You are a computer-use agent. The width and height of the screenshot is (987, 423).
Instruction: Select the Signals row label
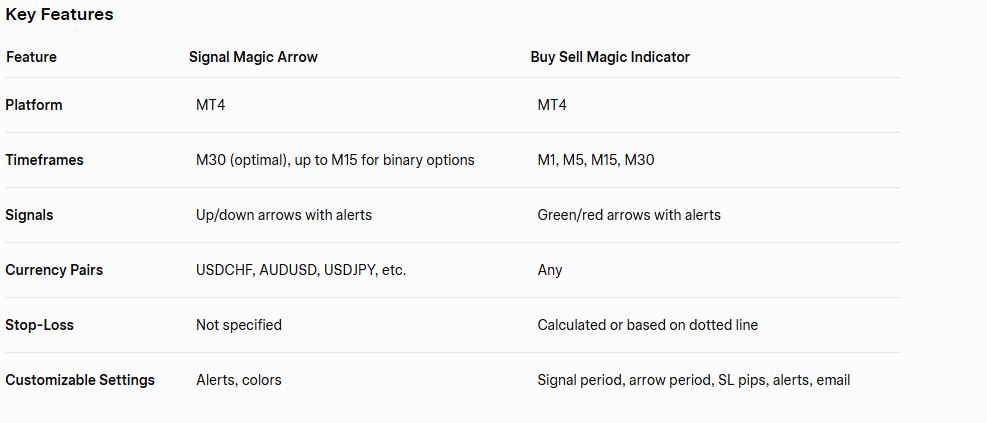tap(30, 215)
